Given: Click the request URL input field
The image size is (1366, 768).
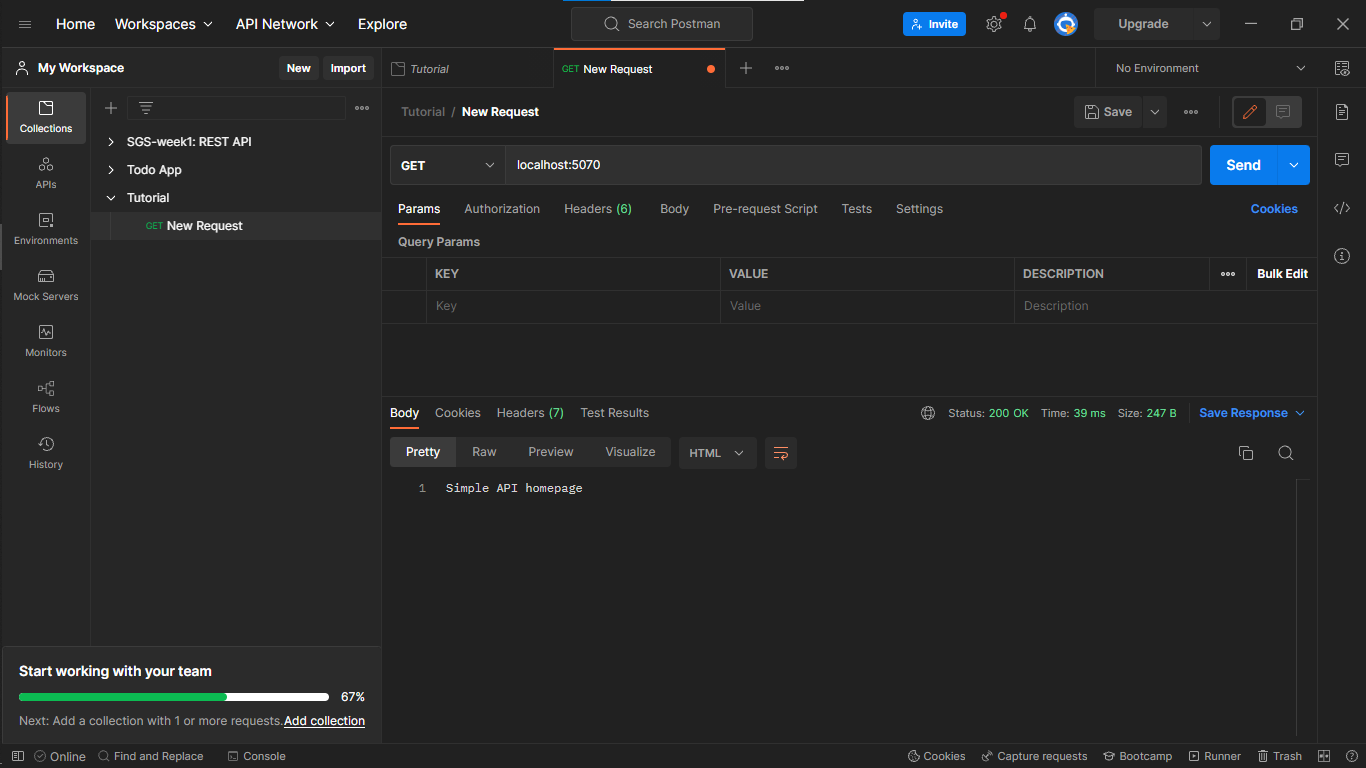Looking at the screenshot, I should point(852,165).
